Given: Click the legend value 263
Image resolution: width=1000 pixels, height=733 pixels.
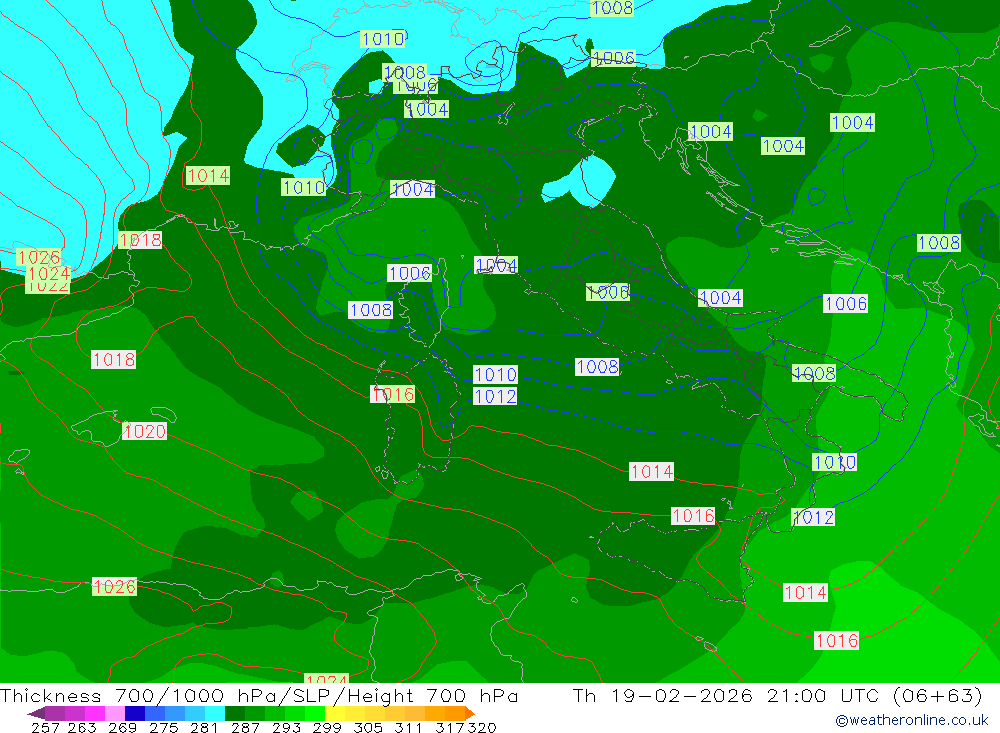Looking at the screenshot, I should [x=82, y=727].
